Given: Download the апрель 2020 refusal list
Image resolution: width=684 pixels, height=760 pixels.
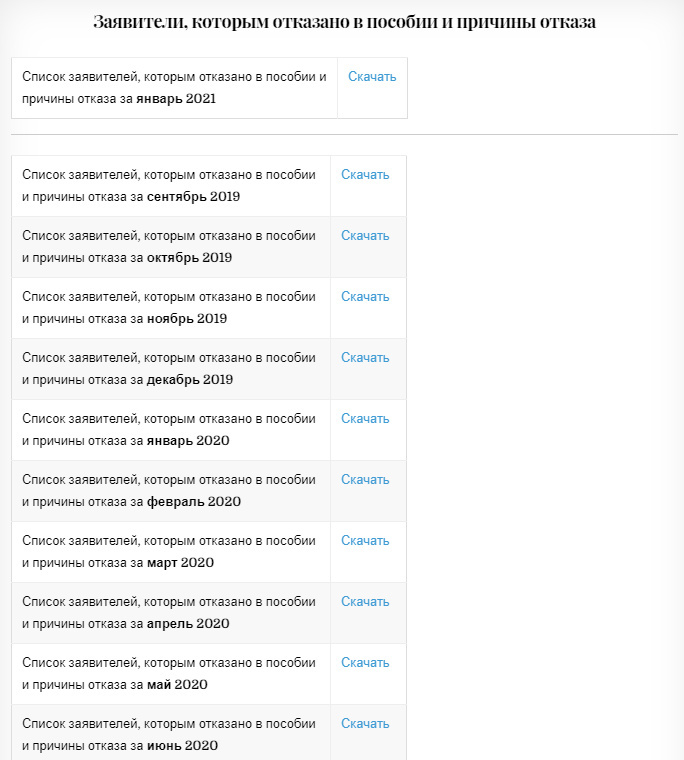Looking at the screenshot, I should [365, 602].
